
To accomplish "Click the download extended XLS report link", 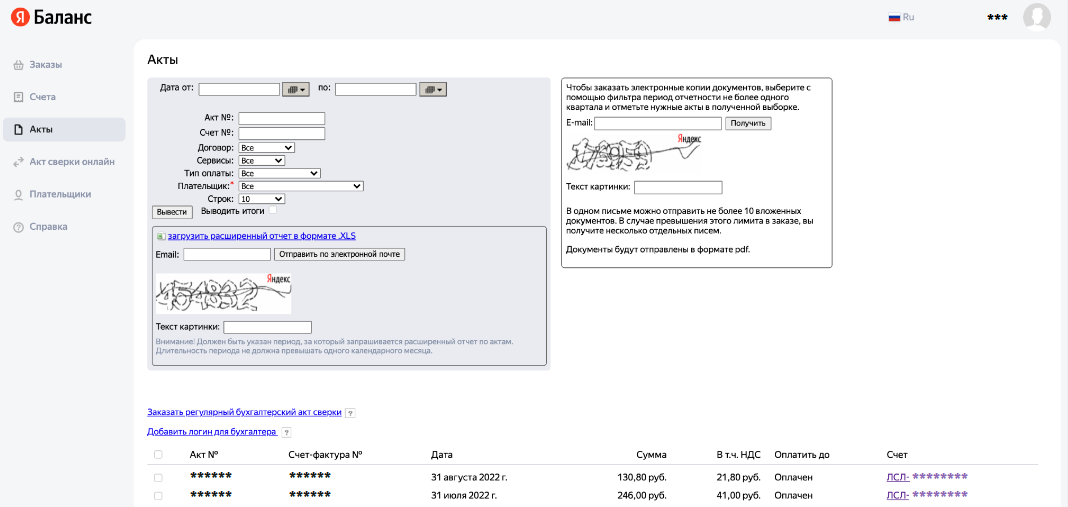I will tap(261, 236).
